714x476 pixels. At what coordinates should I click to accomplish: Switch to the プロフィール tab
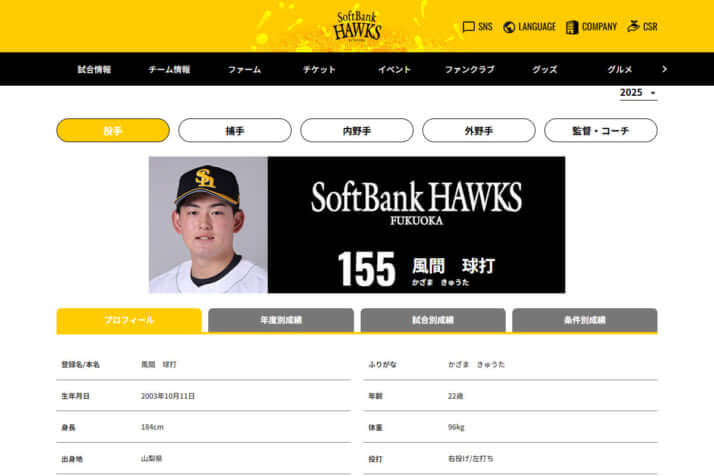[x=129, y=320]
